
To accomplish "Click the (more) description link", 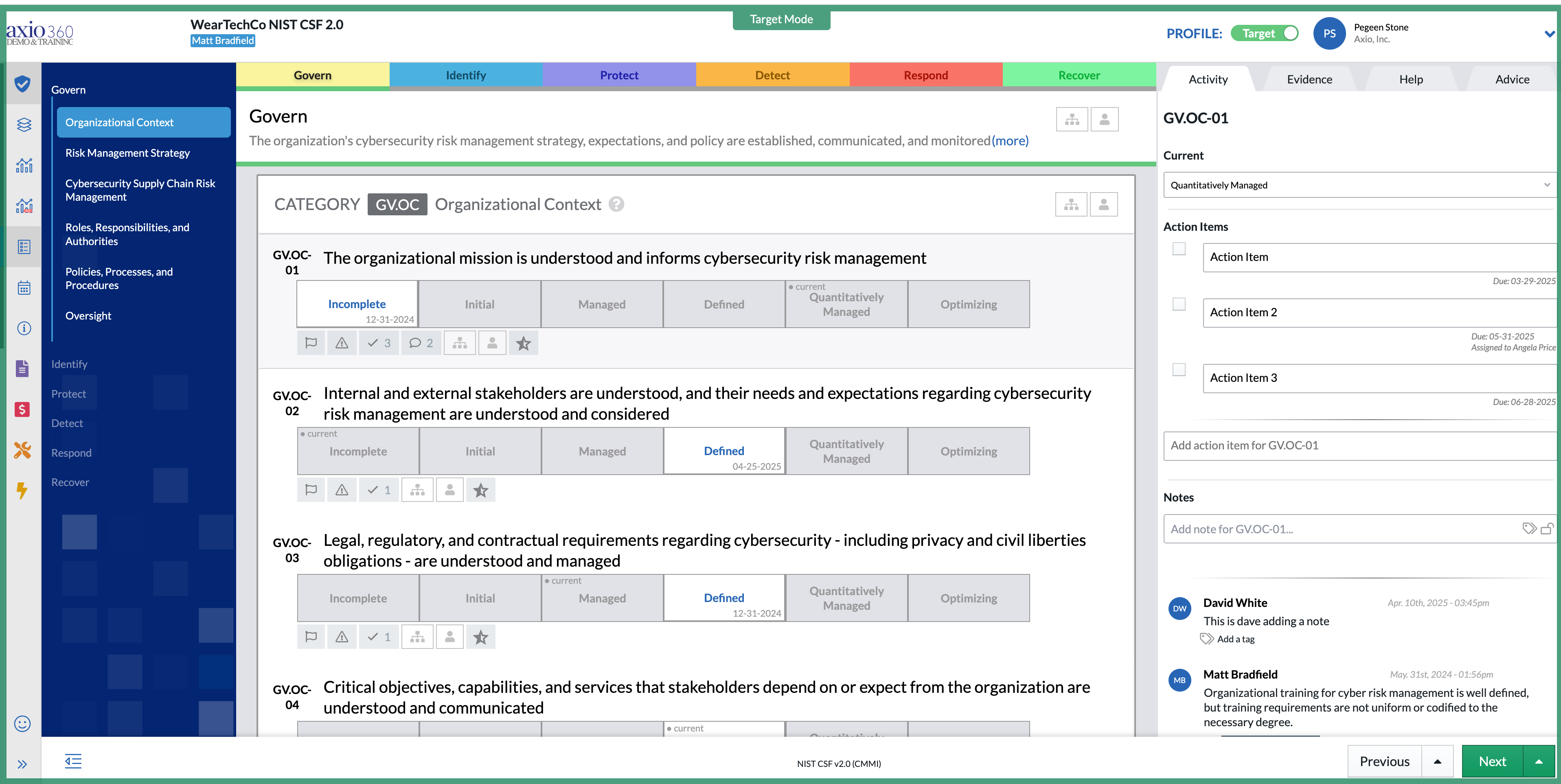I will pos(1010,140).
